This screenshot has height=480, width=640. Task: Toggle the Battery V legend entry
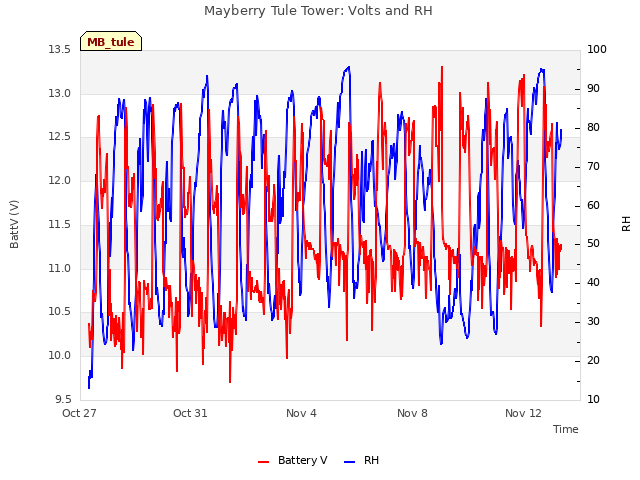pos(293,460)
